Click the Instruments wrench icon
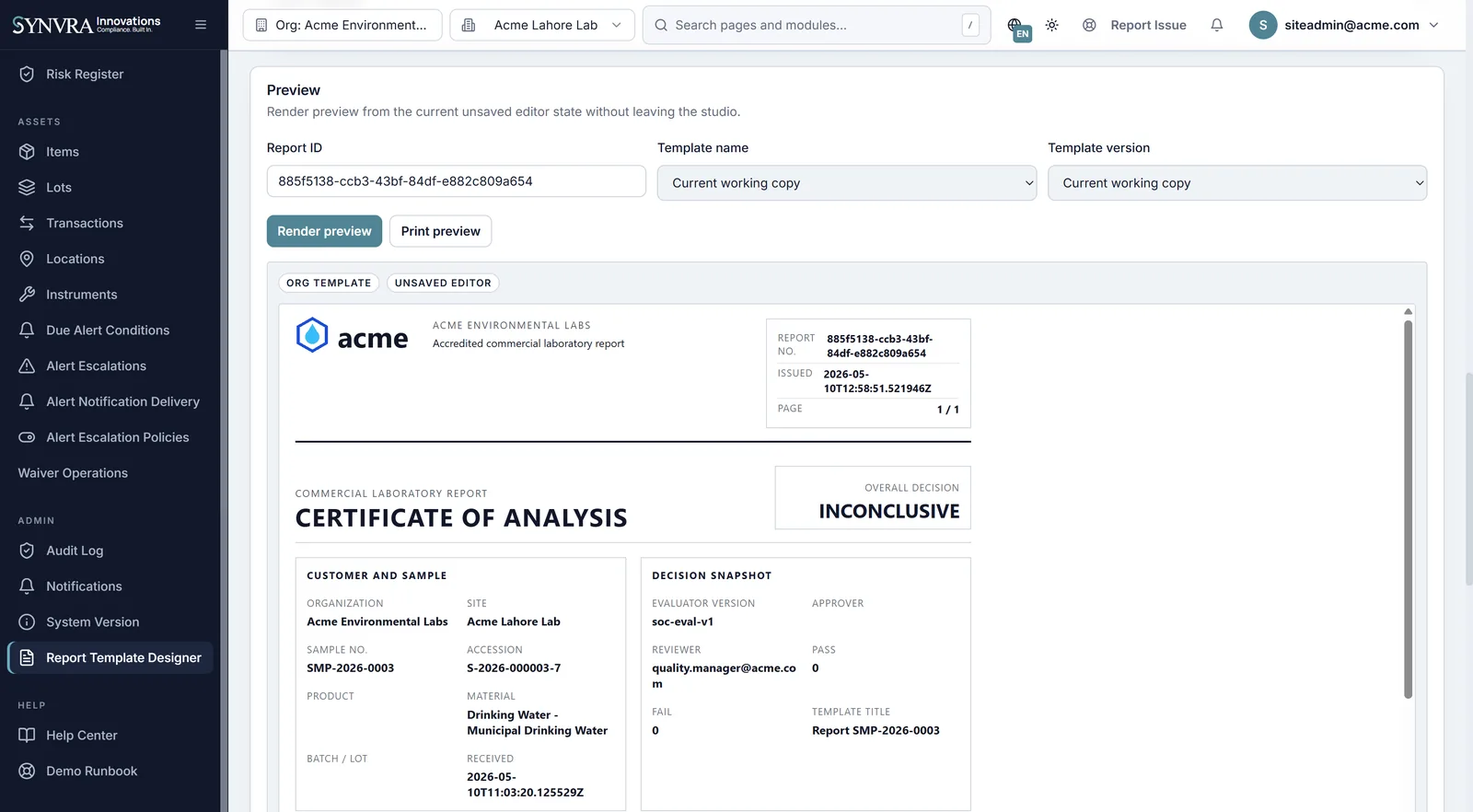Viewport: 1473px width, 812px height. click(27, 295)
